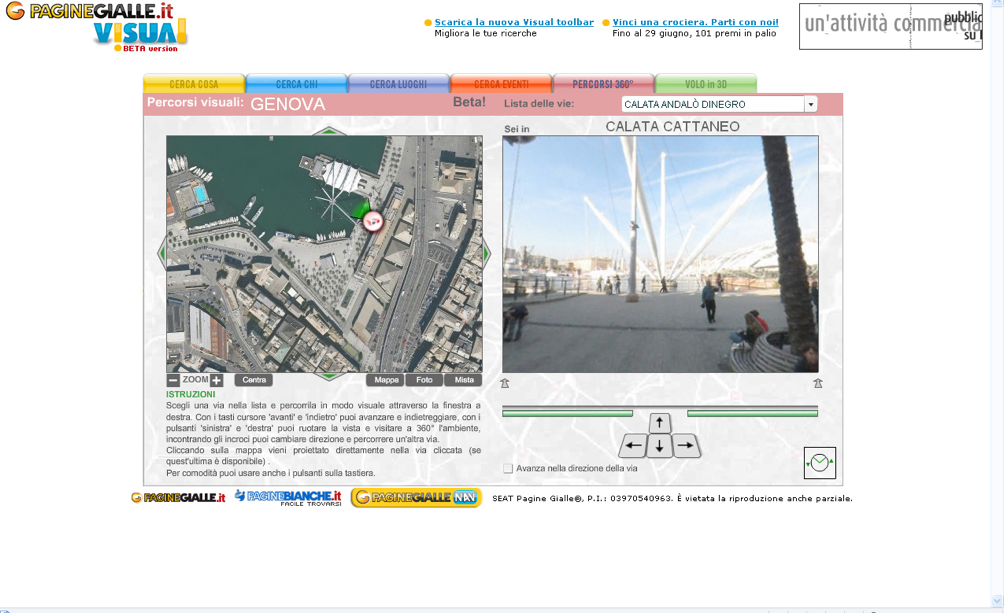Pan the aerial map east with the right green arrow
This screenshot has width=1004, height=613.
click(487, 254)
